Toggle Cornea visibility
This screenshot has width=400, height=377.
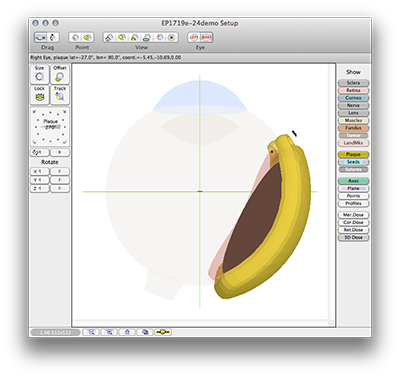353,98
